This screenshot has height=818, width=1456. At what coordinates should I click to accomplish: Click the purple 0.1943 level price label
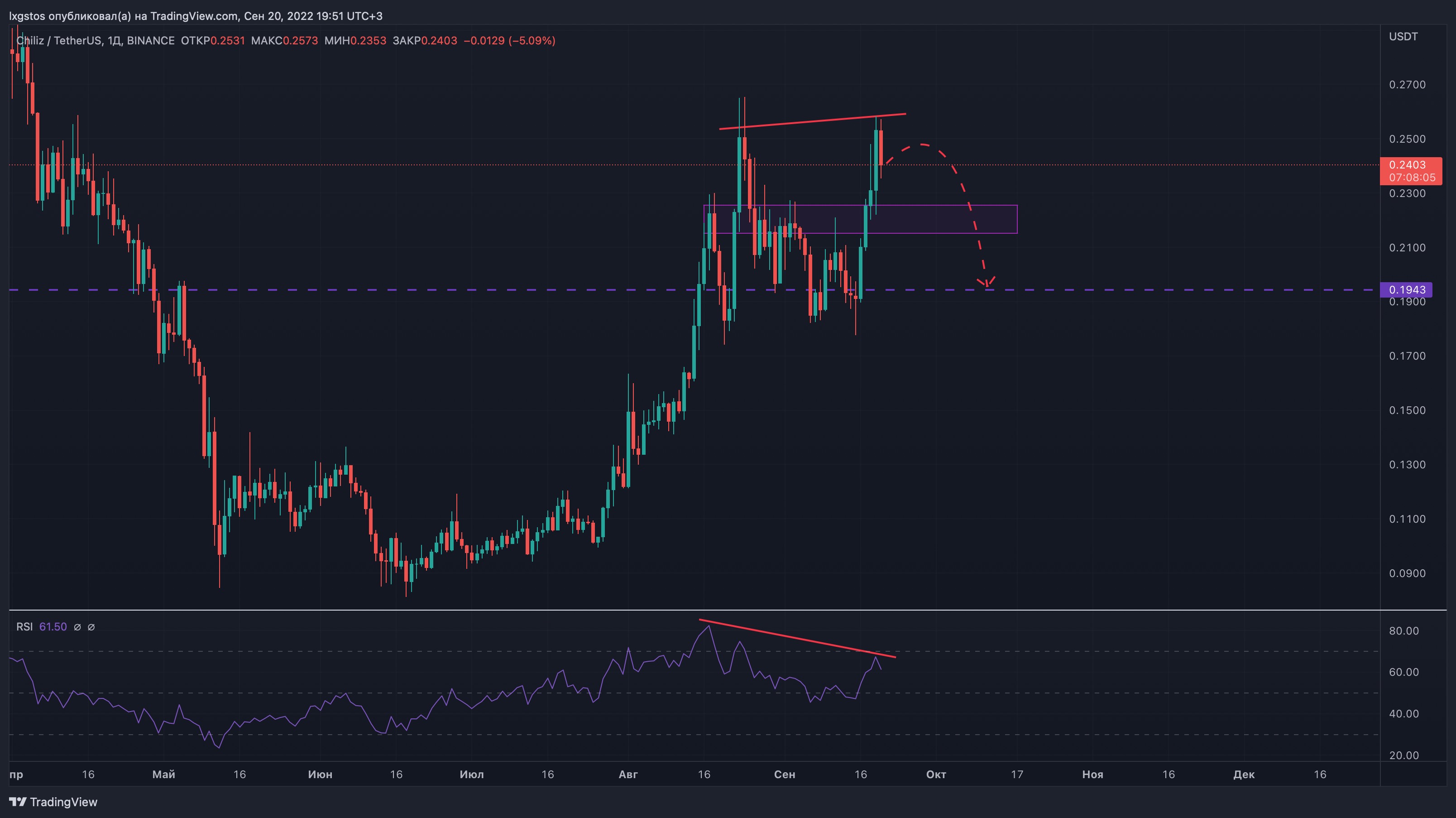pyautogui.click(x=1407, y=289)
